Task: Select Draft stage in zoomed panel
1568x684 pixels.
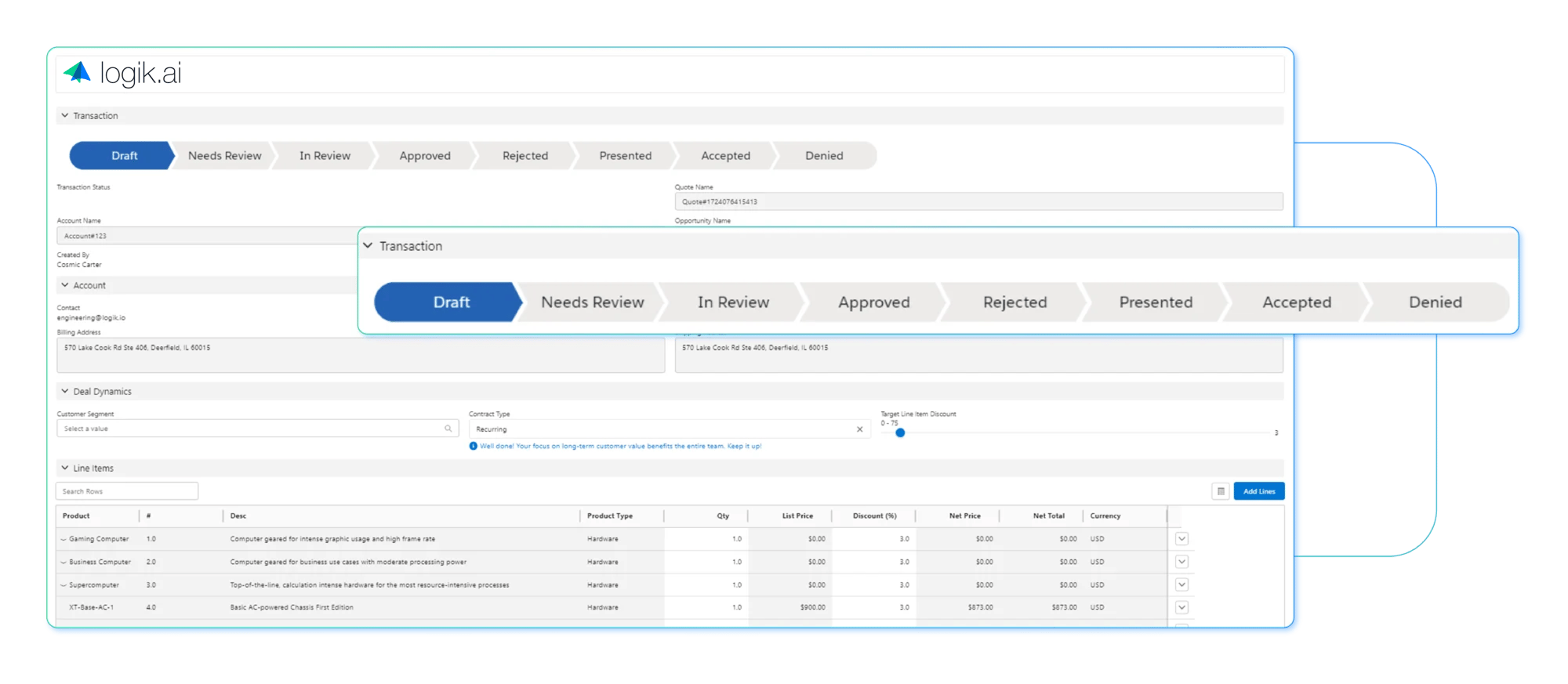Action: (448, 302)
